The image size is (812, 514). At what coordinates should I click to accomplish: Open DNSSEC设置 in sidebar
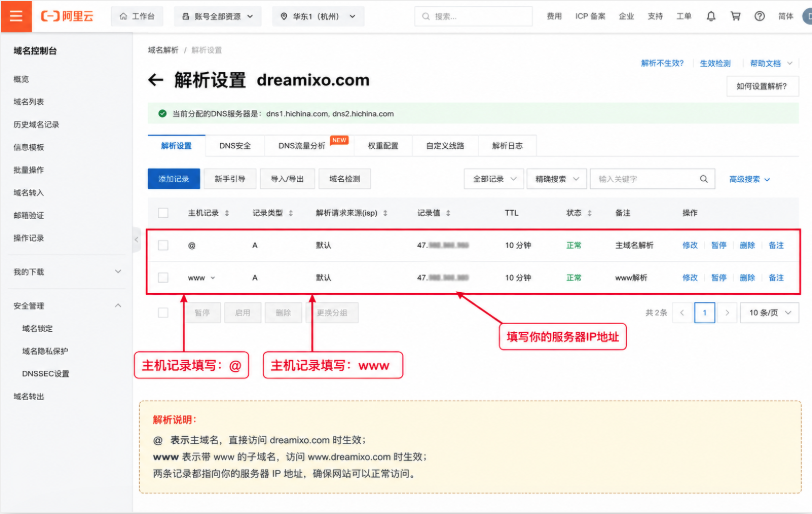[x=46, y=374]
